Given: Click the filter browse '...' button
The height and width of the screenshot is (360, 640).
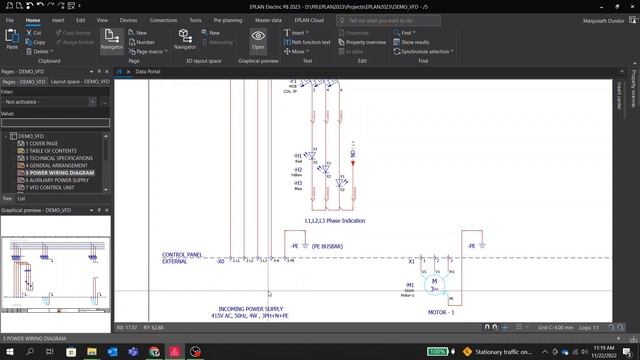Looking at the screenshot, I should coord(104,102).
